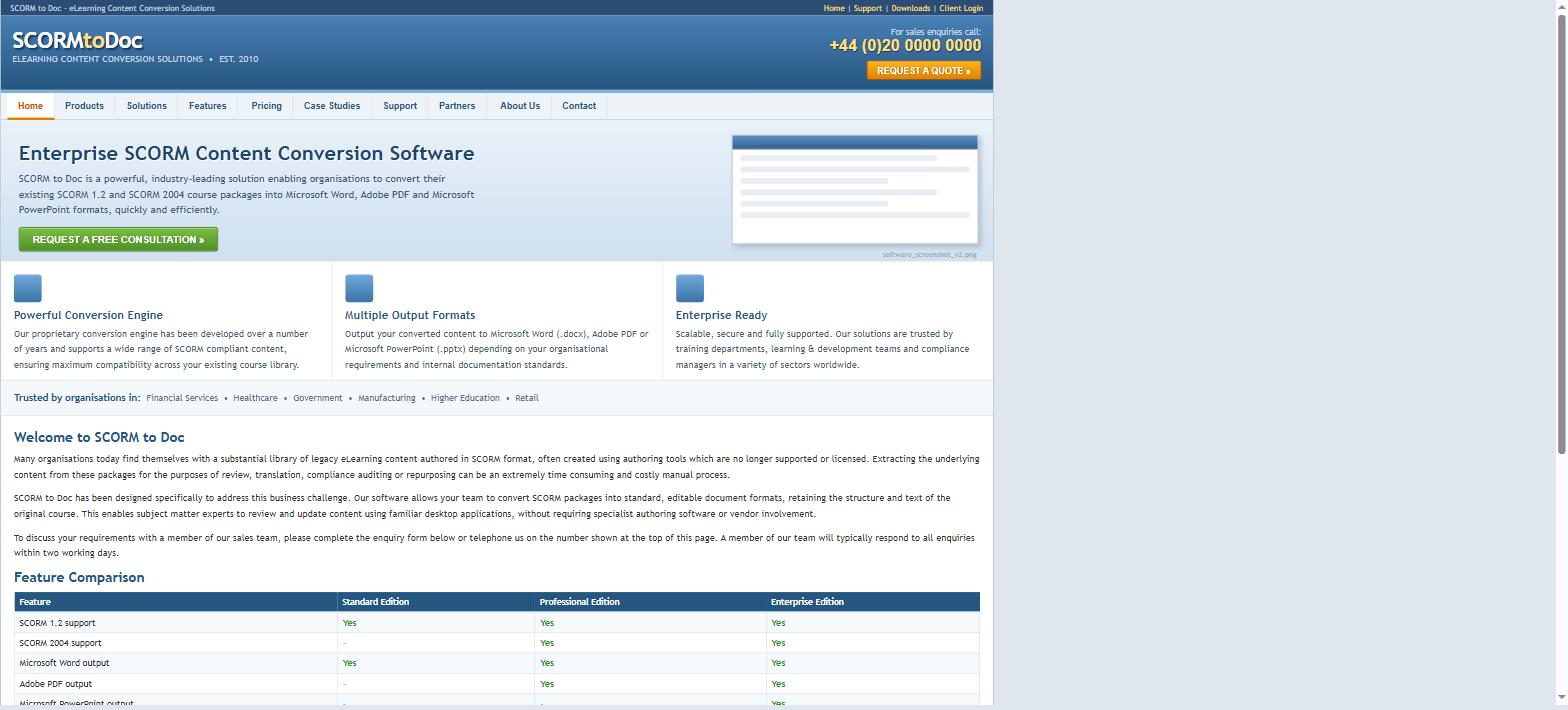Click Standard Edition Yes for SCORM 1.2 support

click(349, 623)
